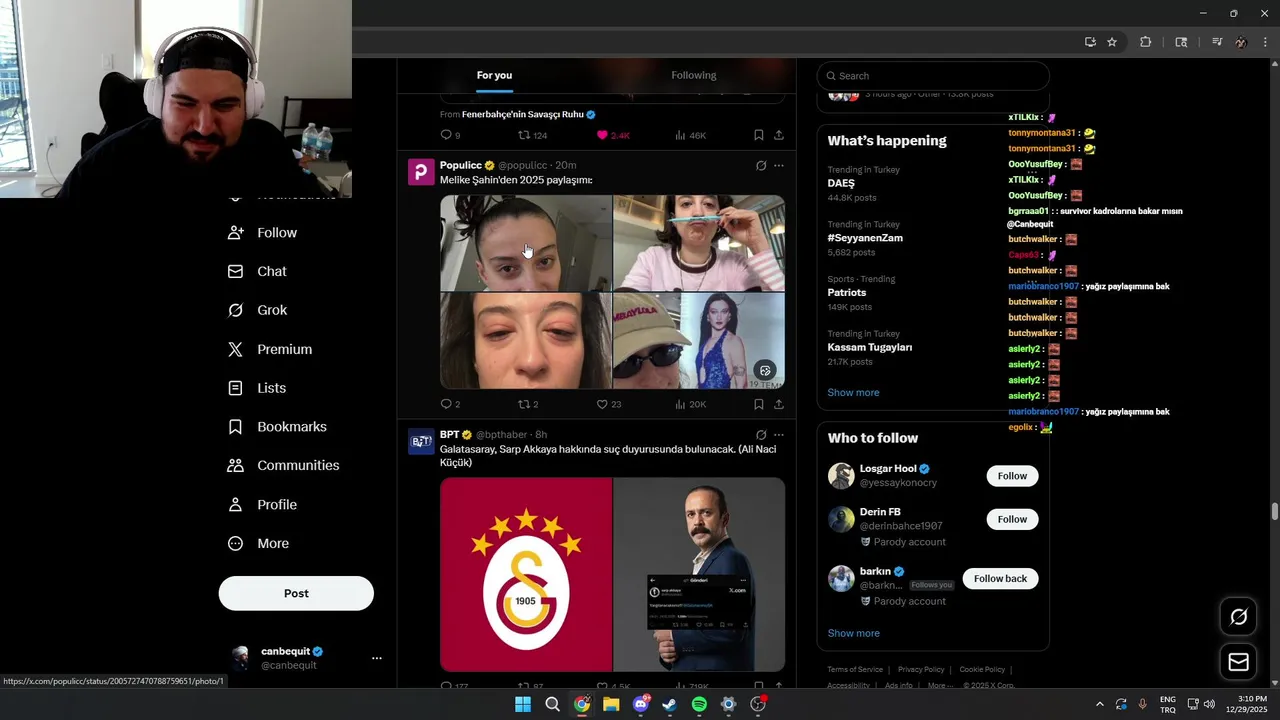
Task: Open Cookie Policy link
Action: click(x=982, y=670)
